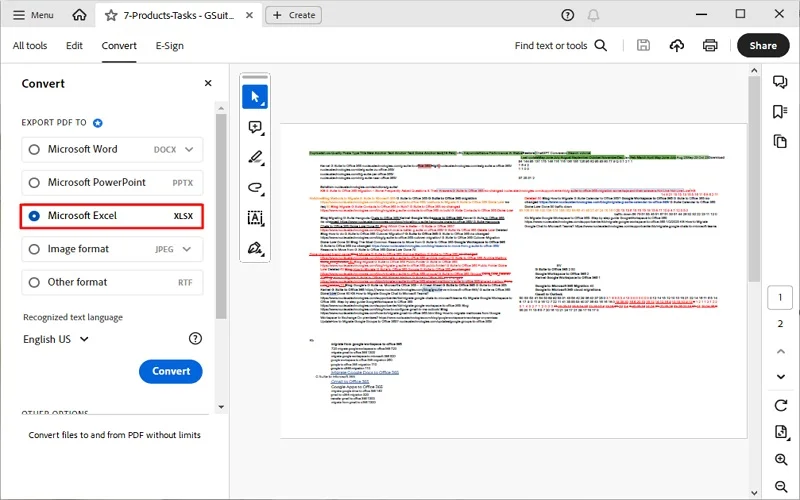Choose the Add comment tool
Image resolution: width=800 pixels, height=500 pixels.
point(255,127)
